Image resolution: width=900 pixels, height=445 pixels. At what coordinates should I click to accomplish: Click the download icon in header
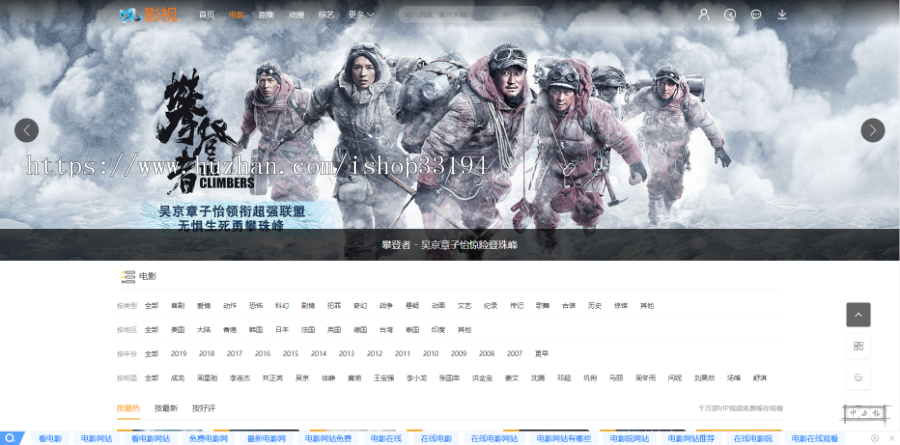[x=782, y=15]
